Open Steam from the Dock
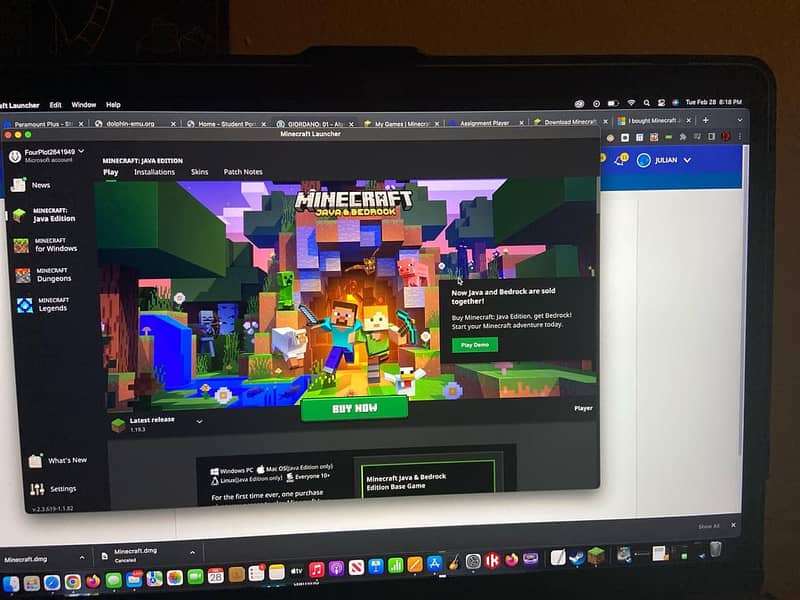 577,557
